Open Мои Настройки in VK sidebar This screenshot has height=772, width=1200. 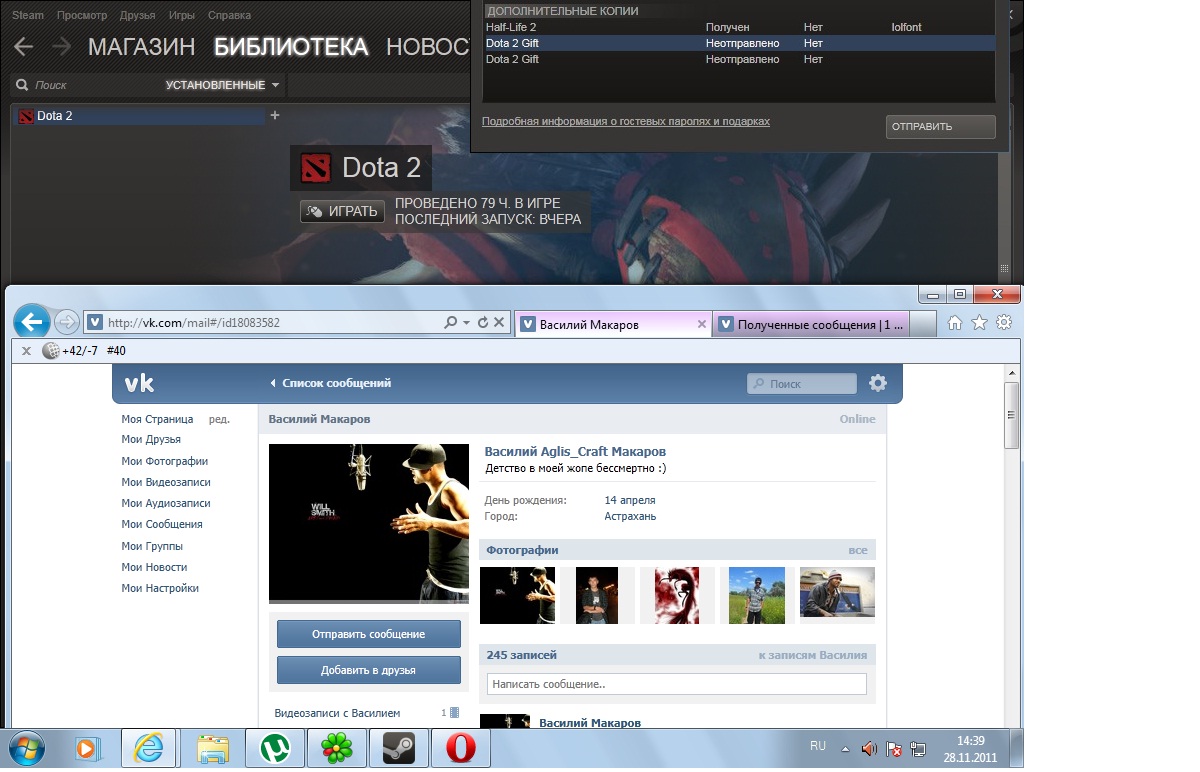point(160,588)
